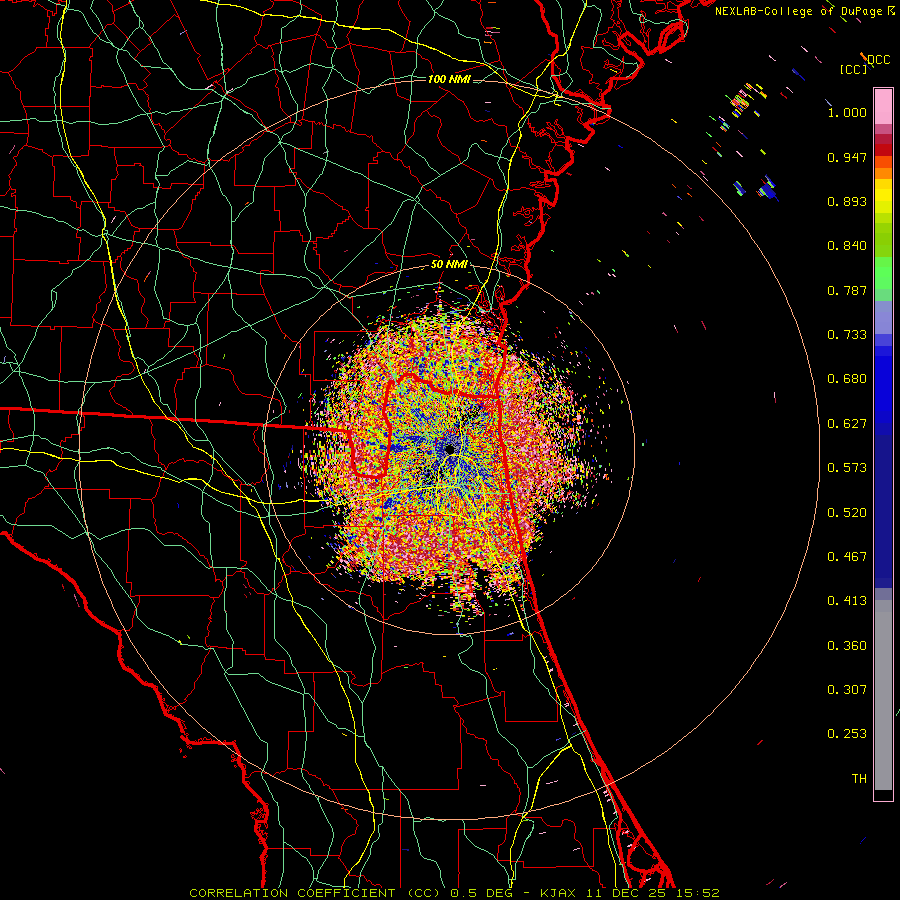
Task: Select the 0.947 scale value
Action: pos(847,157)
